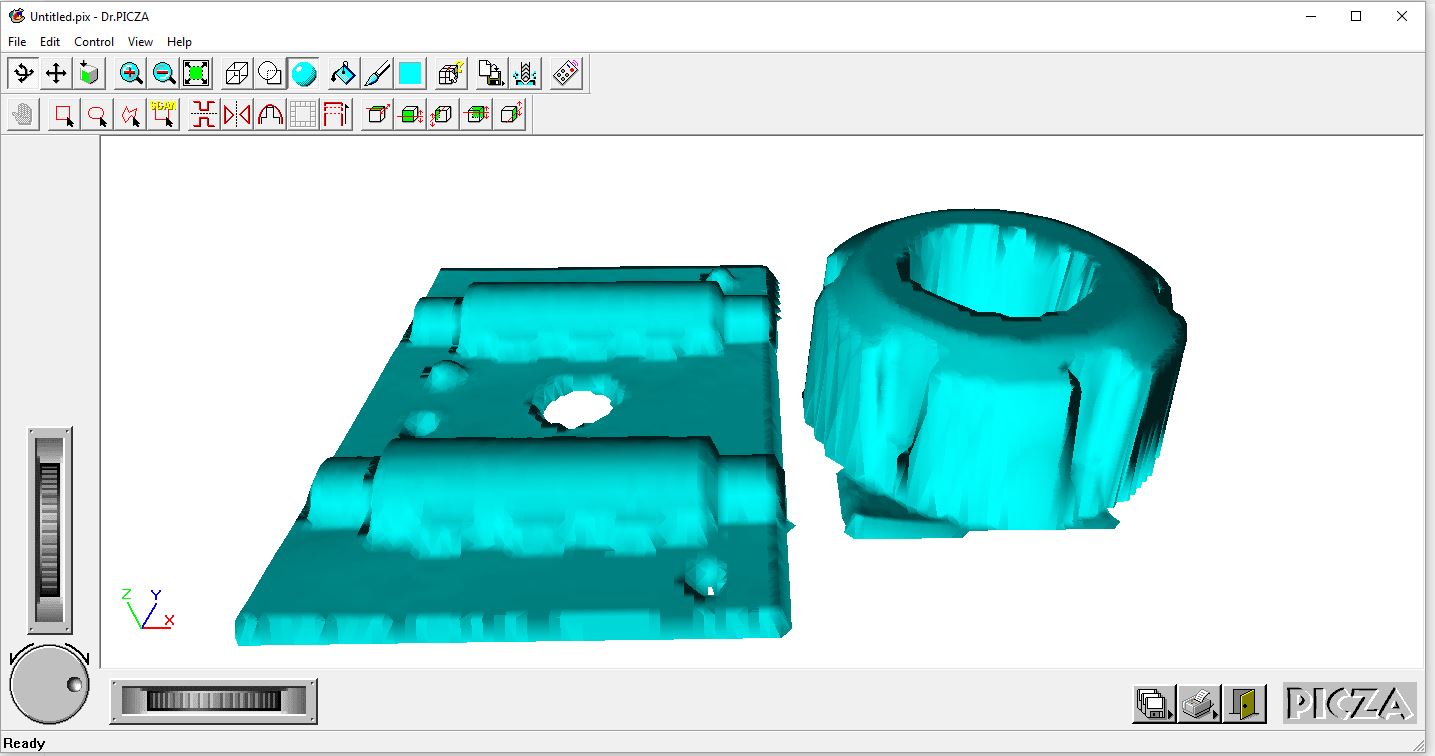Open the File menu

pyautogui.click(x=17, y=42)
